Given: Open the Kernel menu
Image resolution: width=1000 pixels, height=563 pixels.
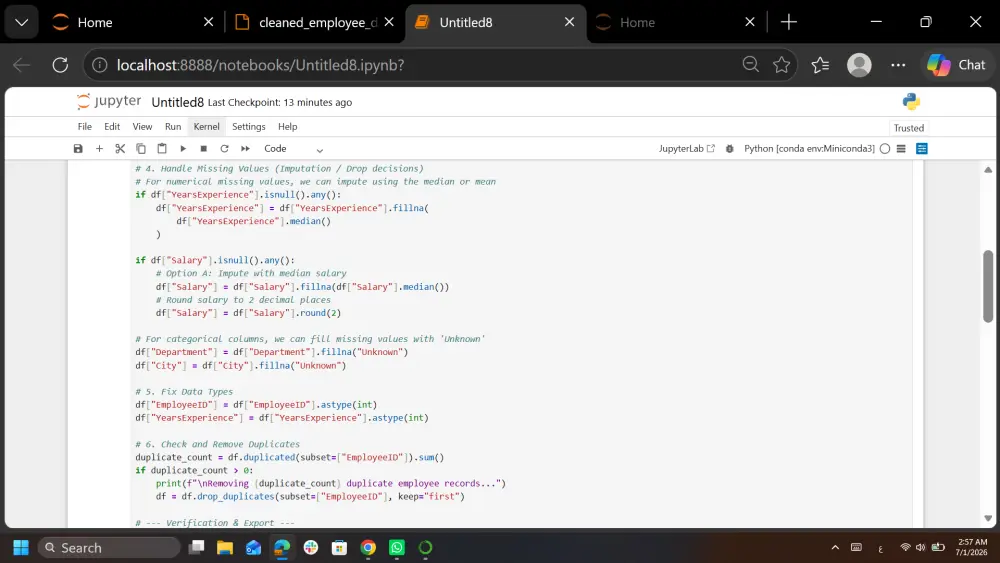Looking at the screenshot, I should (207, 126).
